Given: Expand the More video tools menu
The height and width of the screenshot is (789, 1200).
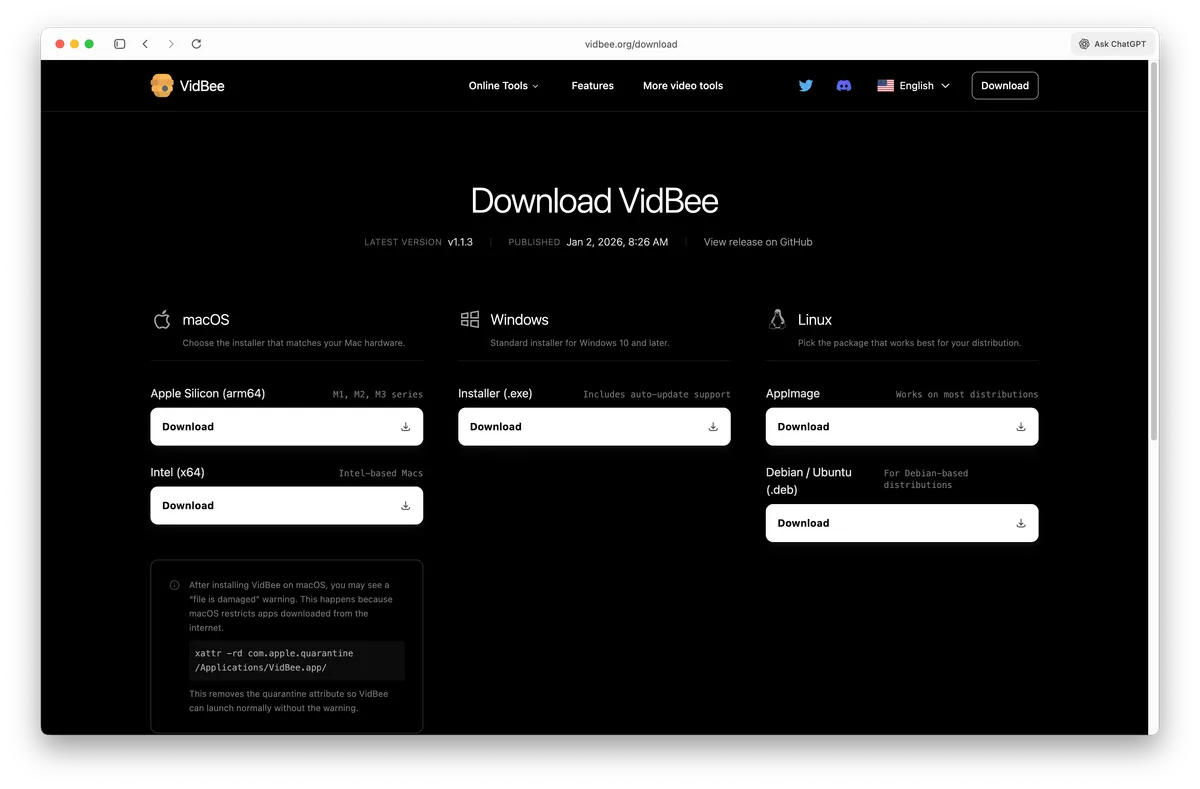Looking at the screenshot, I should [683, 86].
